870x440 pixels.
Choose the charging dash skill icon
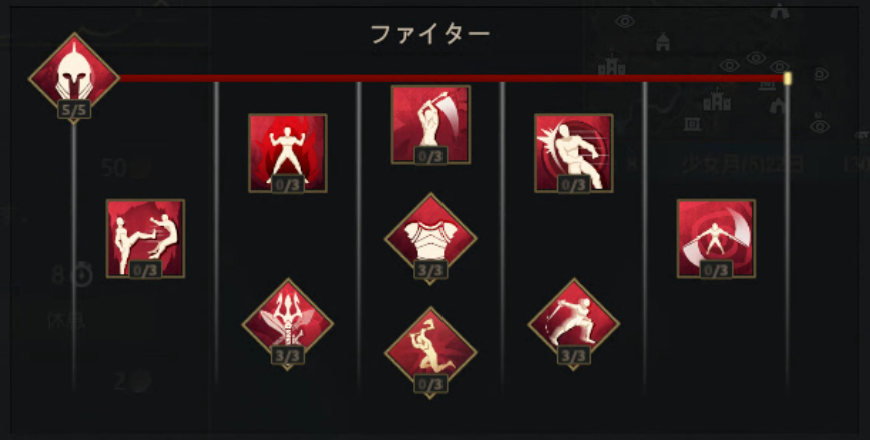tap(574, 153)
